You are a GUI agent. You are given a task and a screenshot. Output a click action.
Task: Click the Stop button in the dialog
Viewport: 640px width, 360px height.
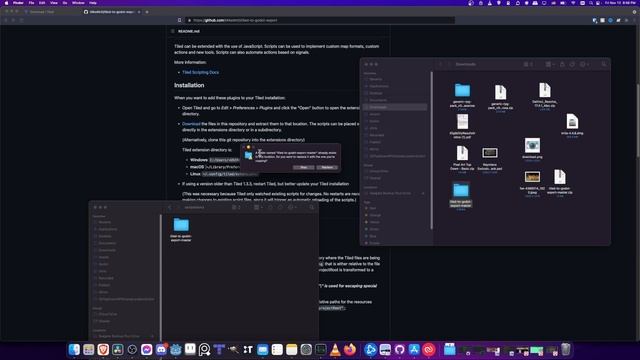pyautogui.click(x=304, y=167)
